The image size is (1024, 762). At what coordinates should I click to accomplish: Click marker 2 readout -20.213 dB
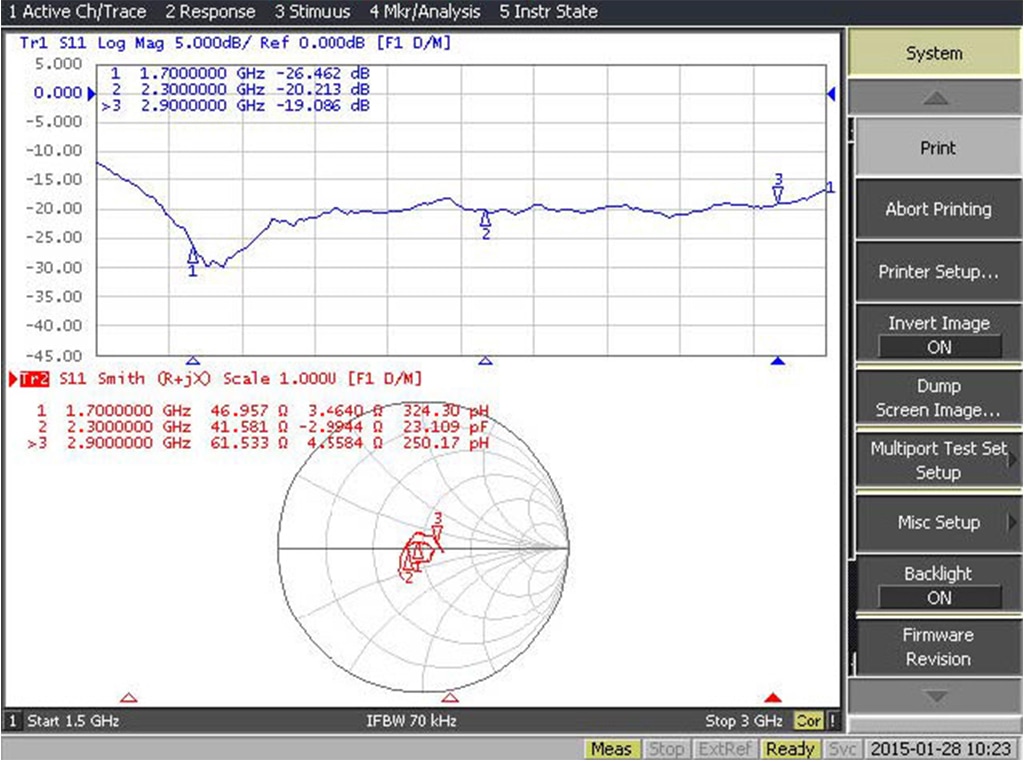(323, 89)
